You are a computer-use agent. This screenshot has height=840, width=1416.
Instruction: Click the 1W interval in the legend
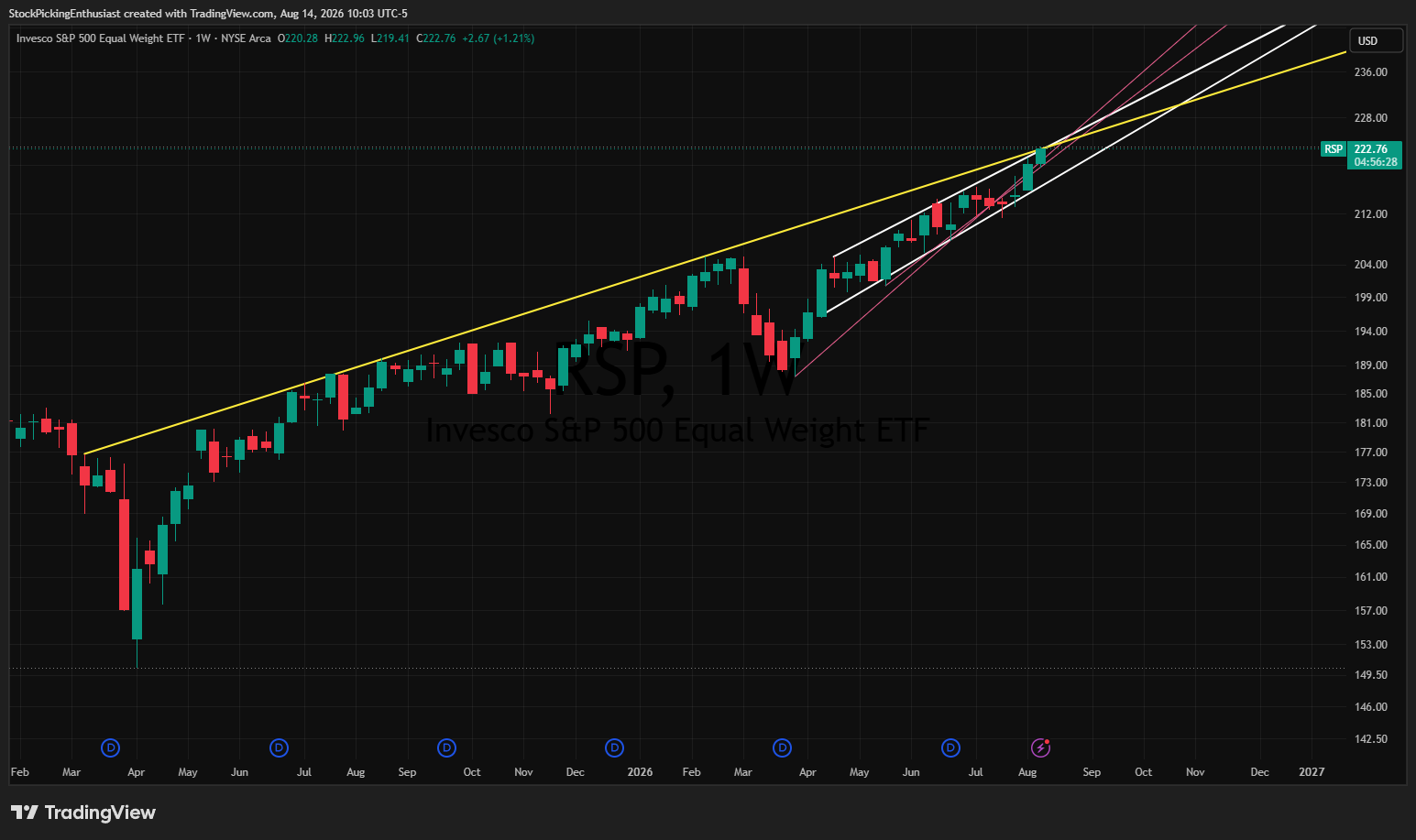click(203, 38)
